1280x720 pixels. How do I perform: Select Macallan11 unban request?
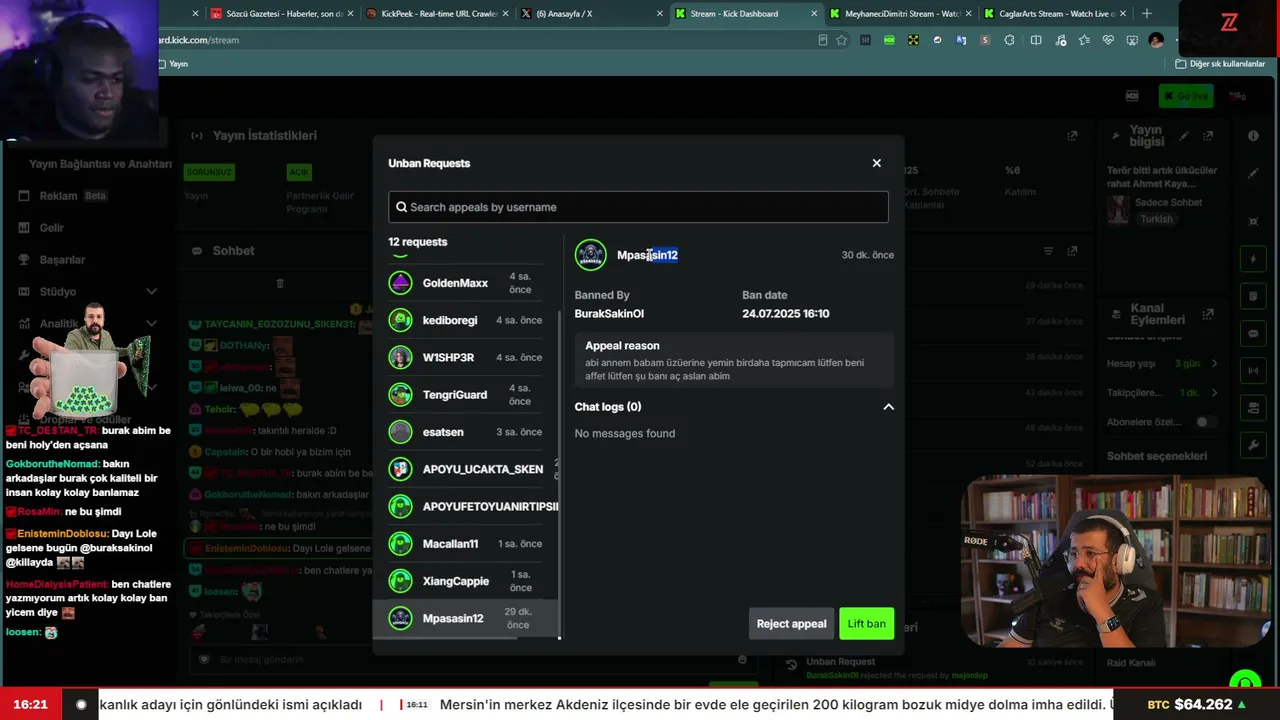466,543
